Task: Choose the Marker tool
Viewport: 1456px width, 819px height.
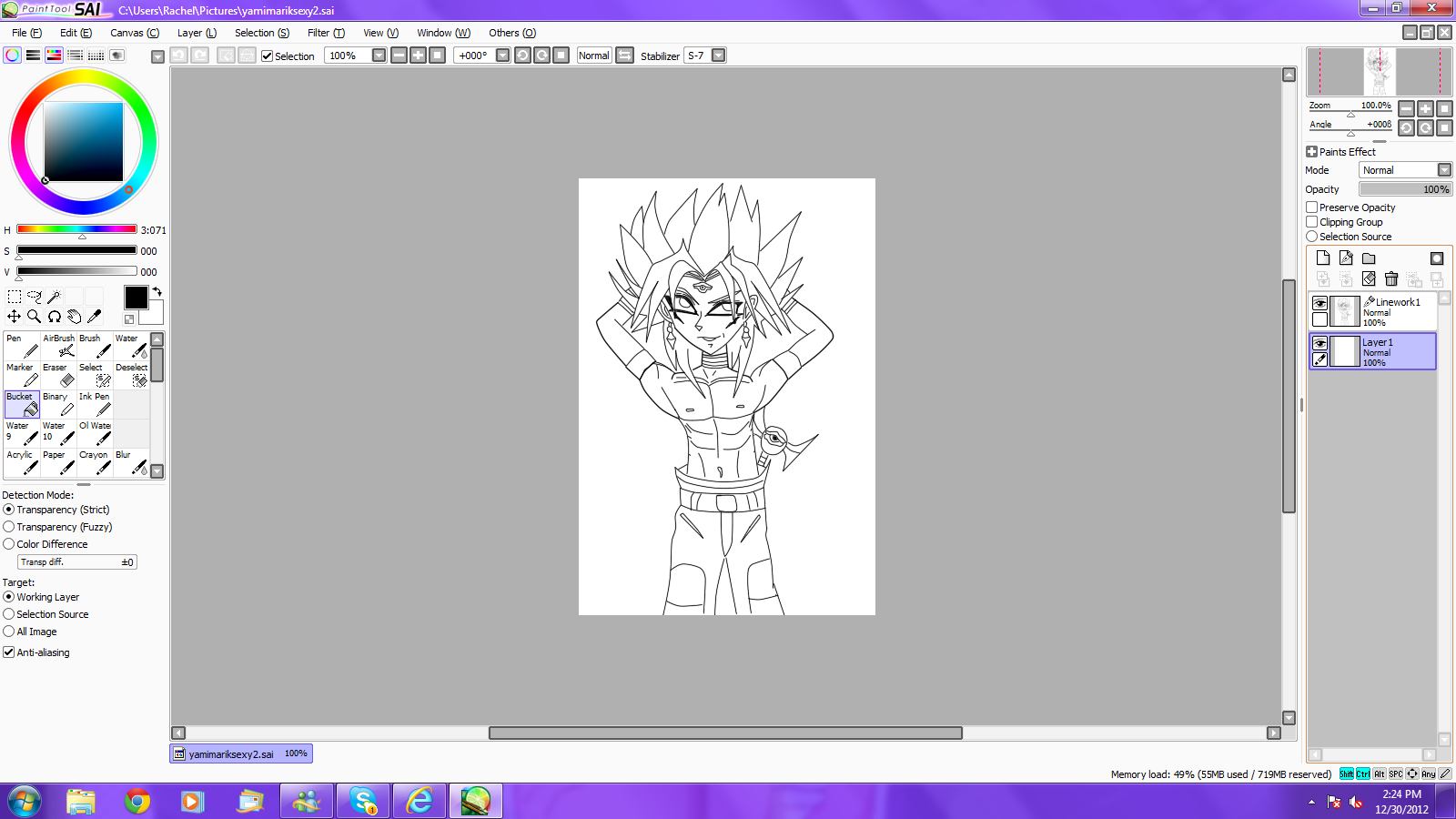Action: (22, 375)
